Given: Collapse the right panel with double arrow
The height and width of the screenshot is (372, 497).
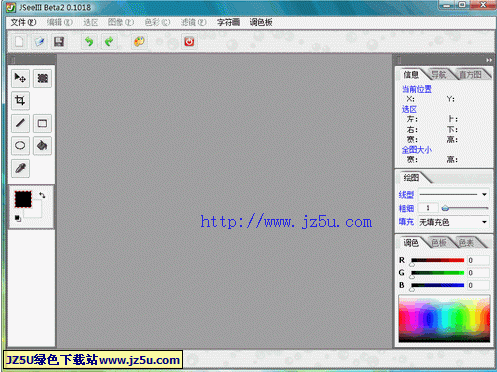Looking at the screenshot, I should tap(489, 60).
